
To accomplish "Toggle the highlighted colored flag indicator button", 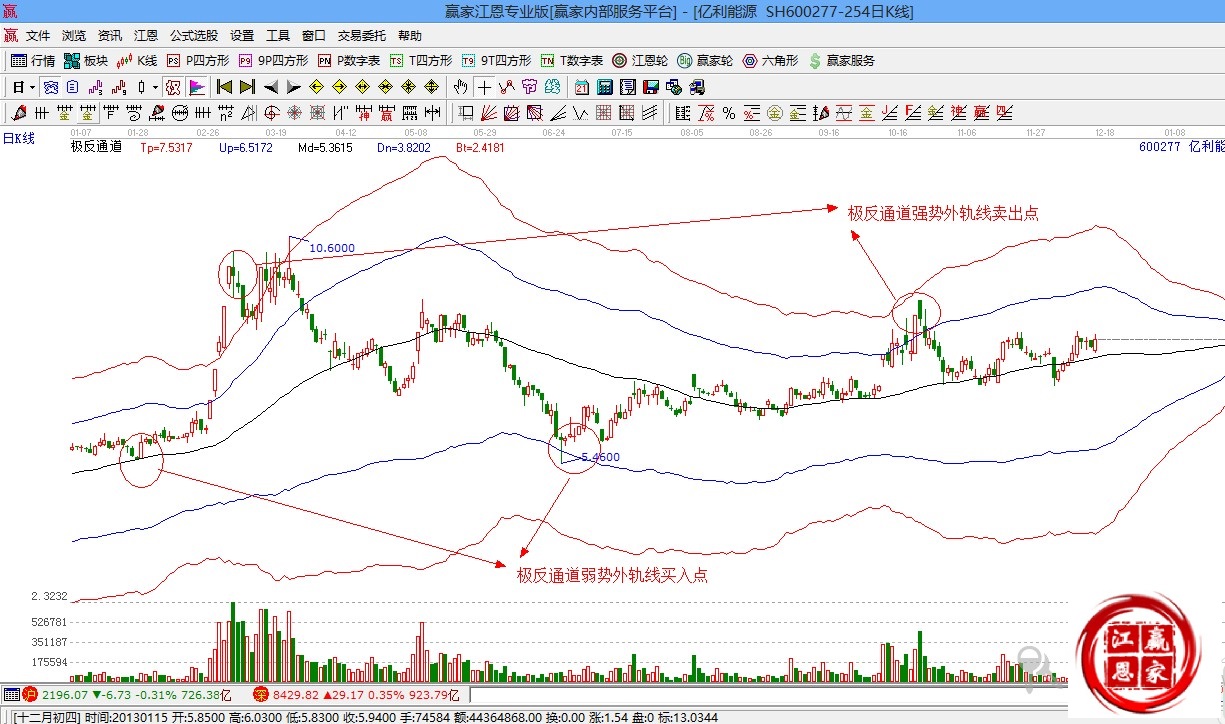I will 196,87.
